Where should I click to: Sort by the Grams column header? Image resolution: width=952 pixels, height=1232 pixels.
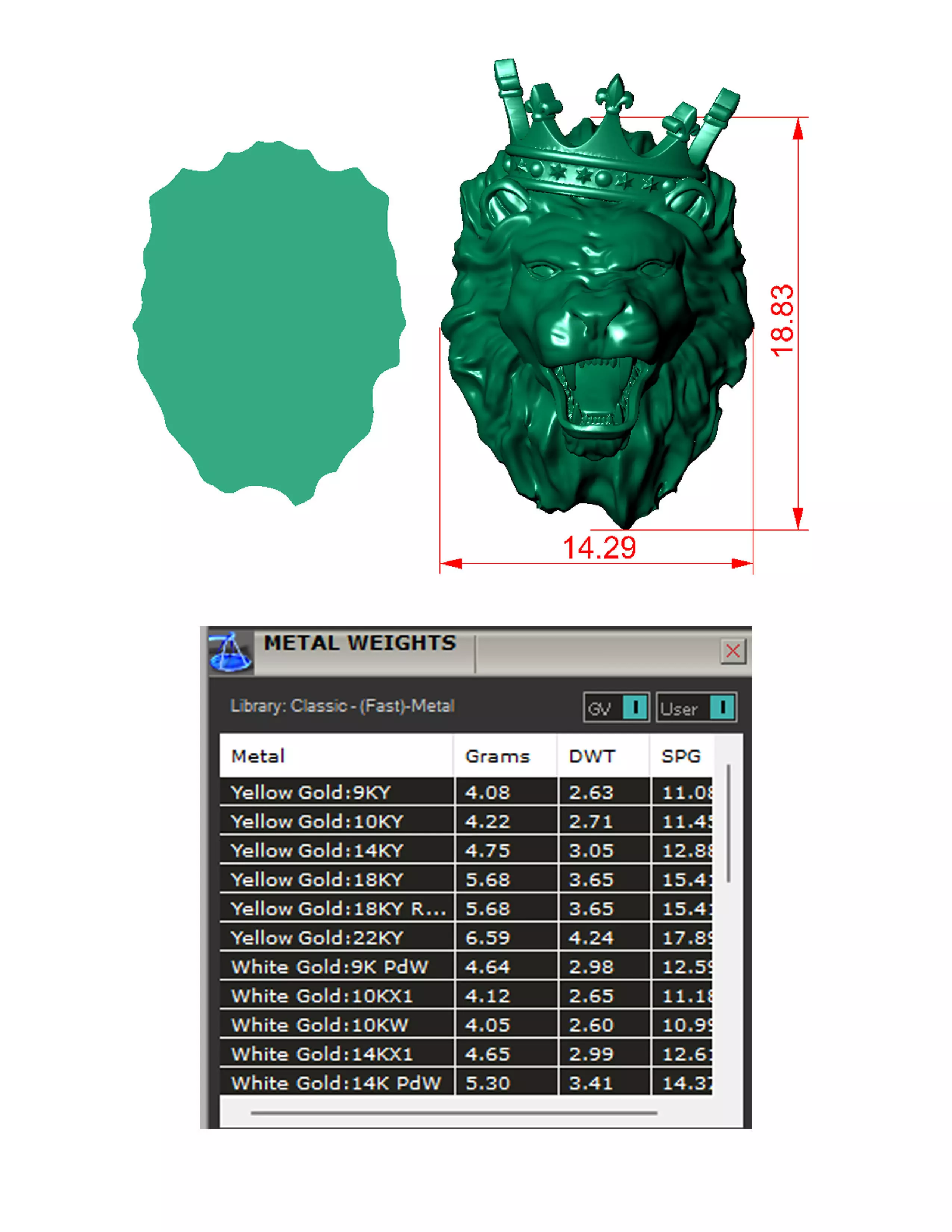(x=505, y=756)
